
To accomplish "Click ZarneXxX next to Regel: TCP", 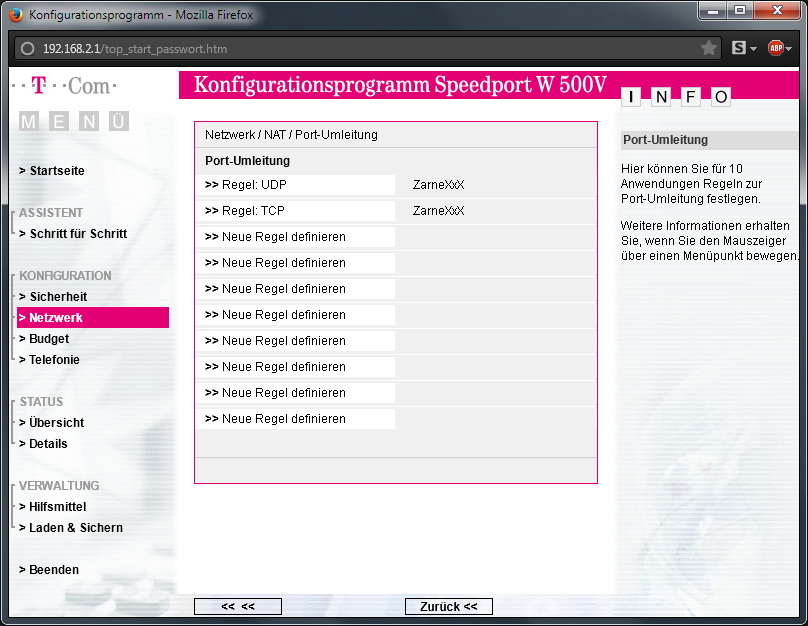I will pyautogui.click(x=439, y=211).
